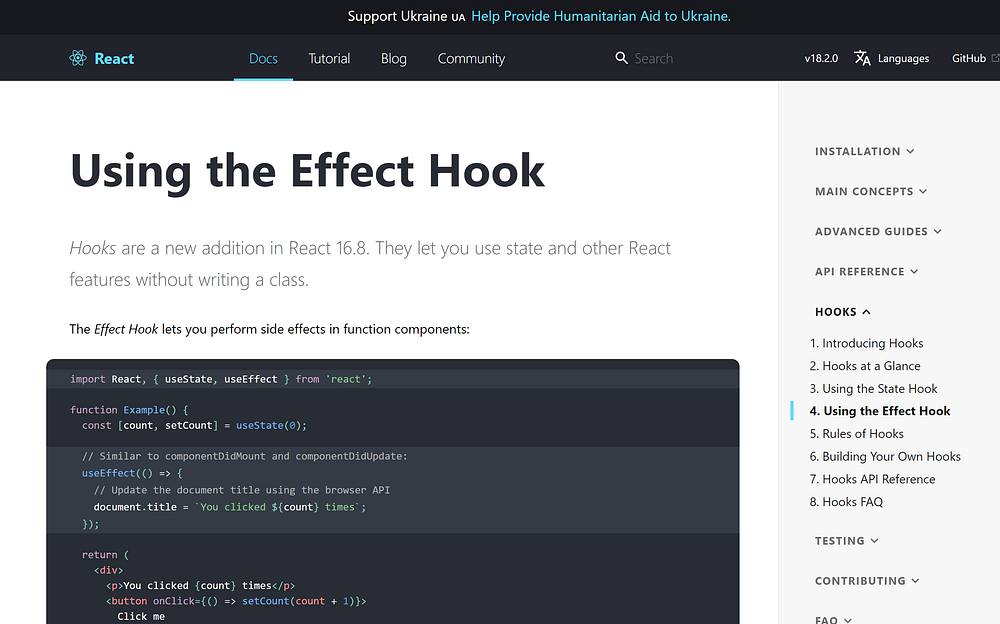Viewport: 1000px width, 624px height.
Task: Open 6. Building Your Own Hooks
Action: click(x=885, y=457)
